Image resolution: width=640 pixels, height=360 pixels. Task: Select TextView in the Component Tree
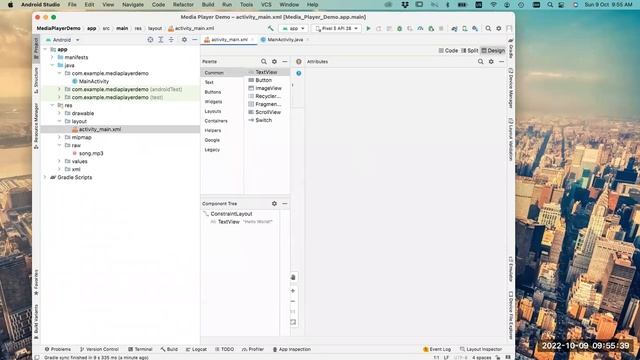click(x=229, y=222)
